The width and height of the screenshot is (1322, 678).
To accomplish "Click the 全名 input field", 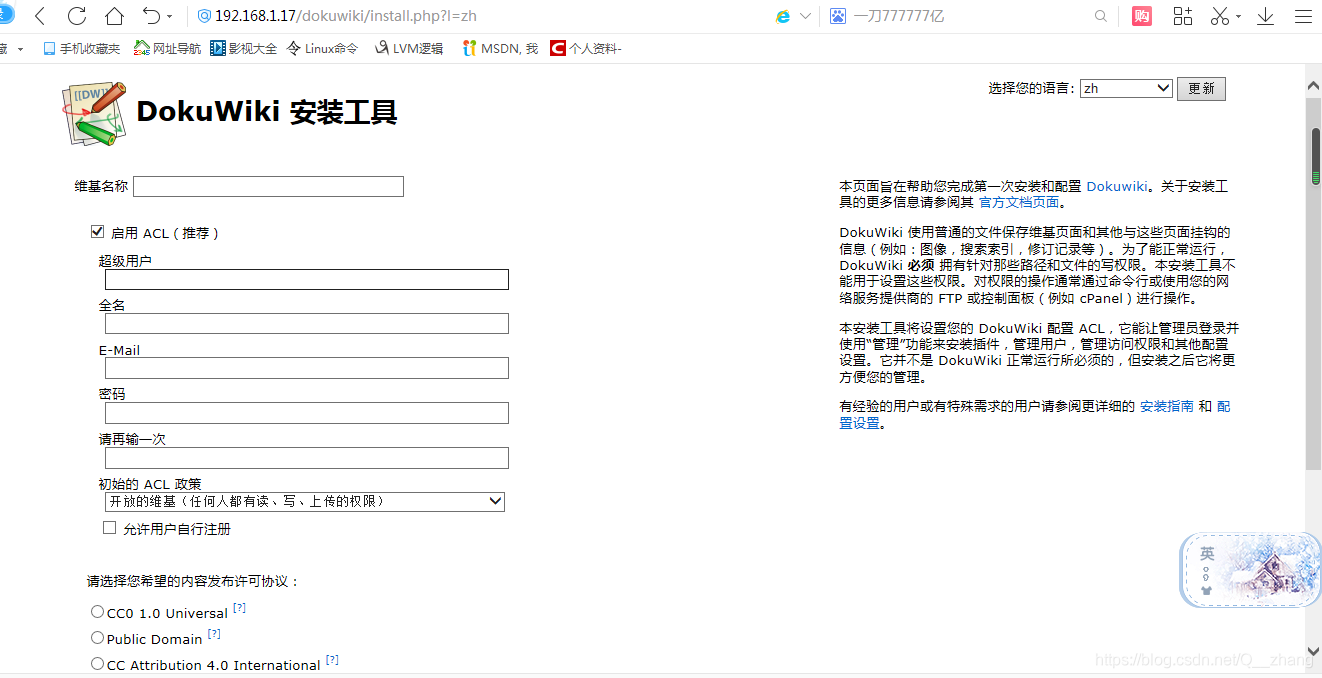I will [x=307, y=323].
